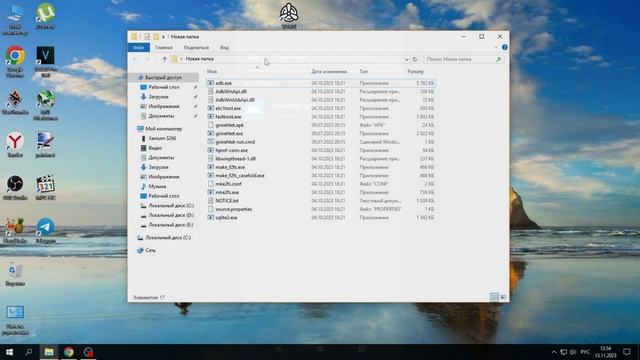Click the Forward navigation arrow
The height and width of the screenshot is (360, 640).
click(147, 59)
